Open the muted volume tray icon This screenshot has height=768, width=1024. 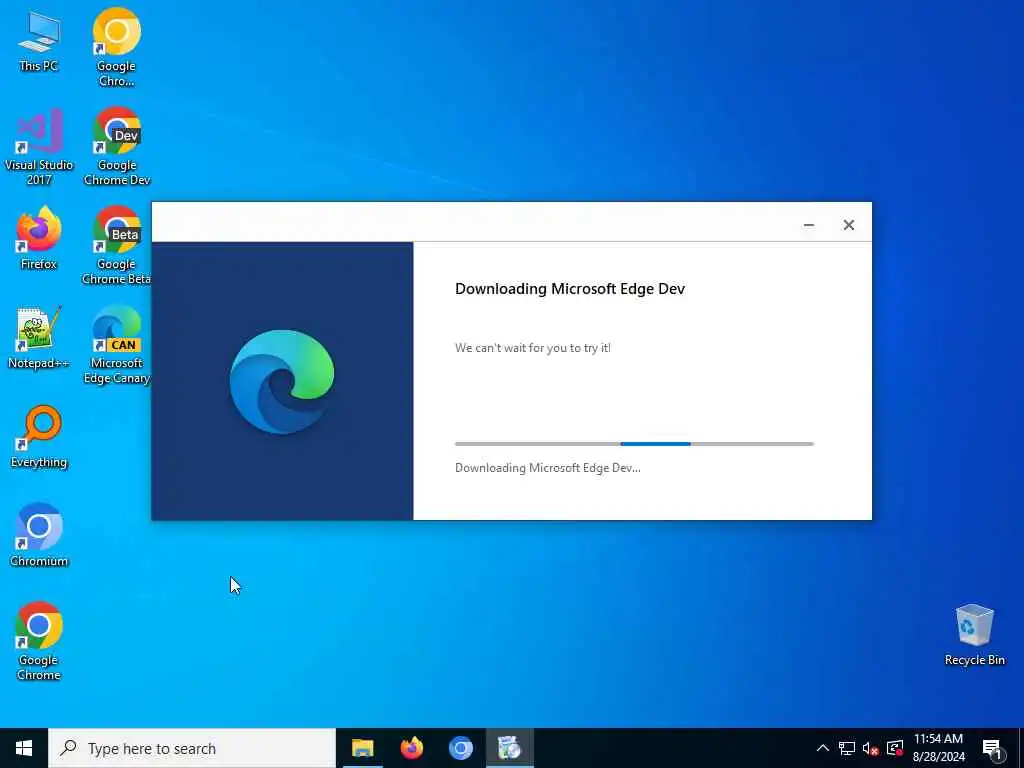click(x=871, y=748)
